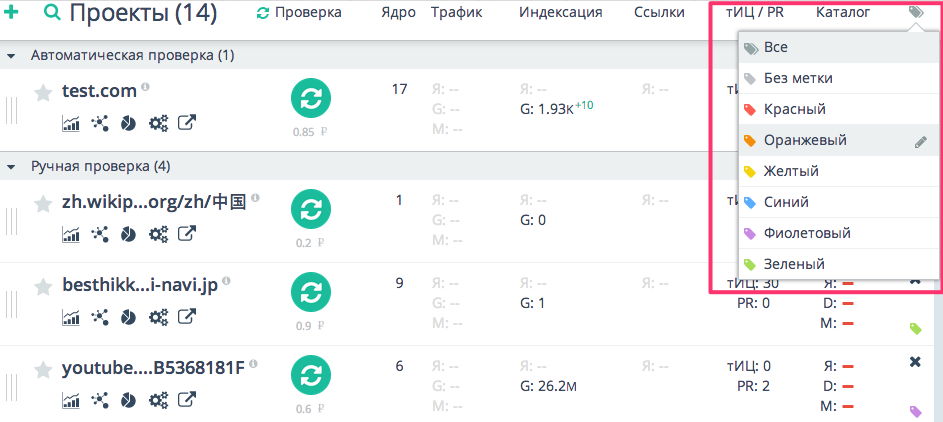This screenshot has width=943, height=422.
Task: Collapse the Автоматическая проверка group
Action: click(11, 55)
